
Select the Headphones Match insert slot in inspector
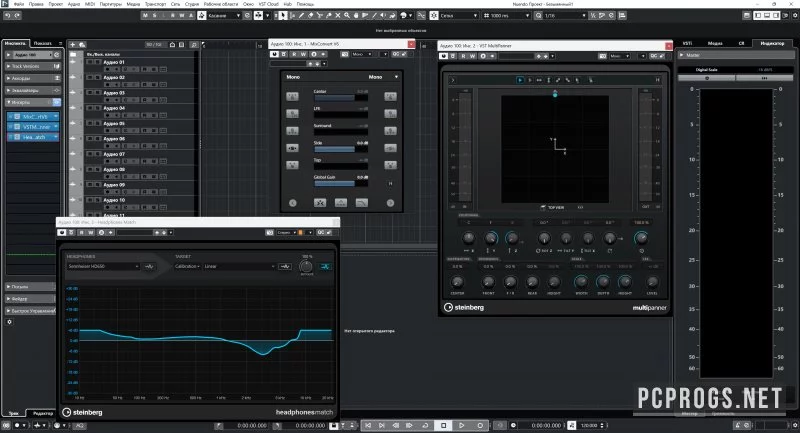pyautogui.click(x=35, y=137)
